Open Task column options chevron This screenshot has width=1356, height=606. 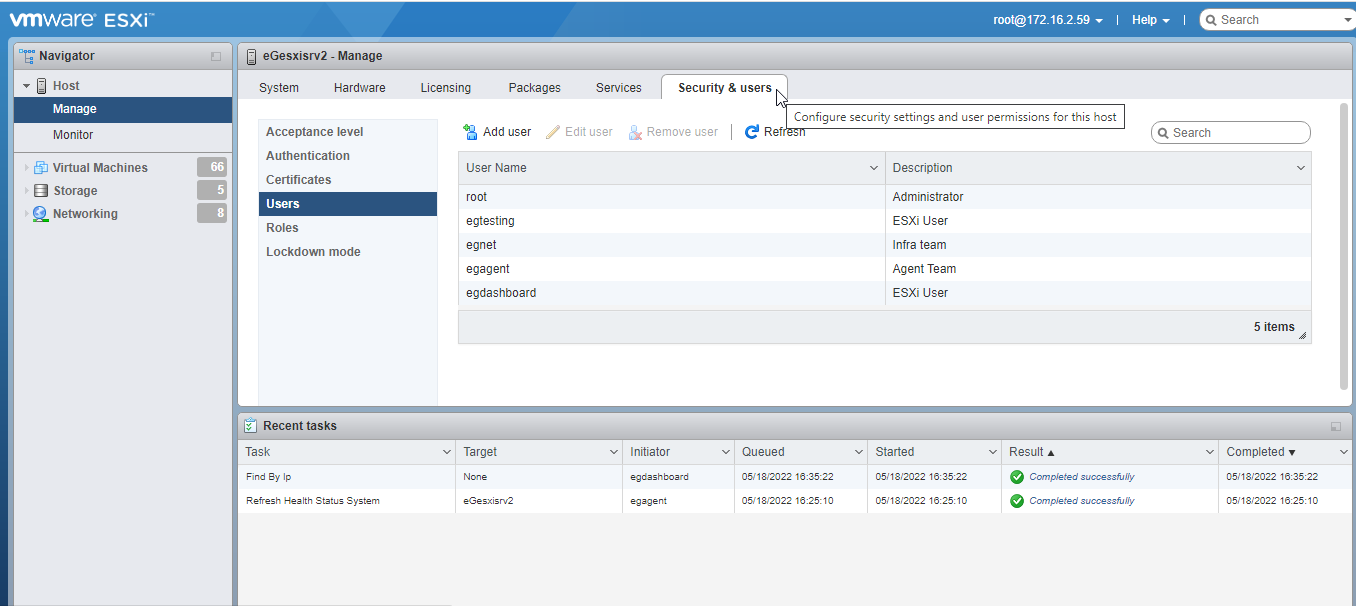pyautogui.click(x=446, y=452)
